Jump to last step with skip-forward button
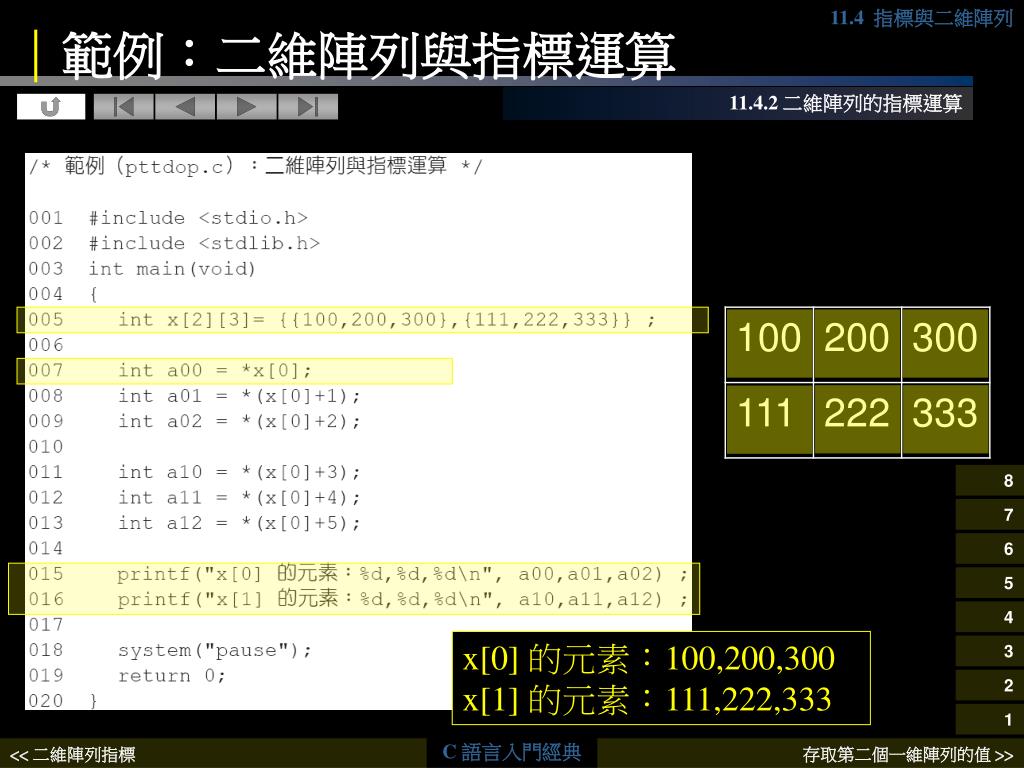Viewport: 1024px width, 768px height. point(308,106)
